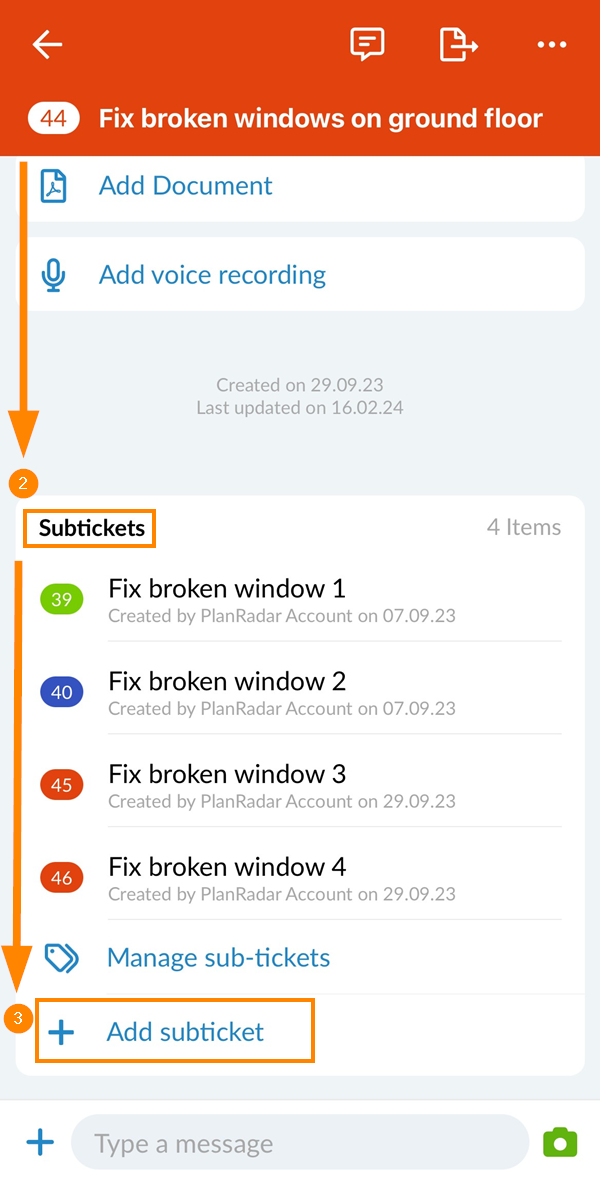Tap the green camera icon
This screenshot has height=1191, width=600.
tap(560, 1143)
